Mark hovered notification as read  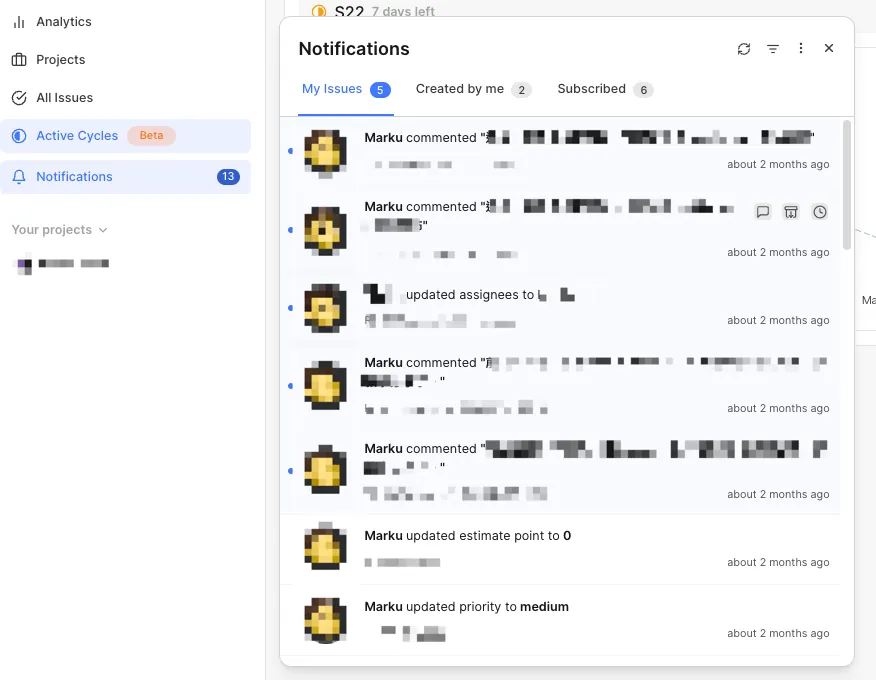click(x=763, y=212)
